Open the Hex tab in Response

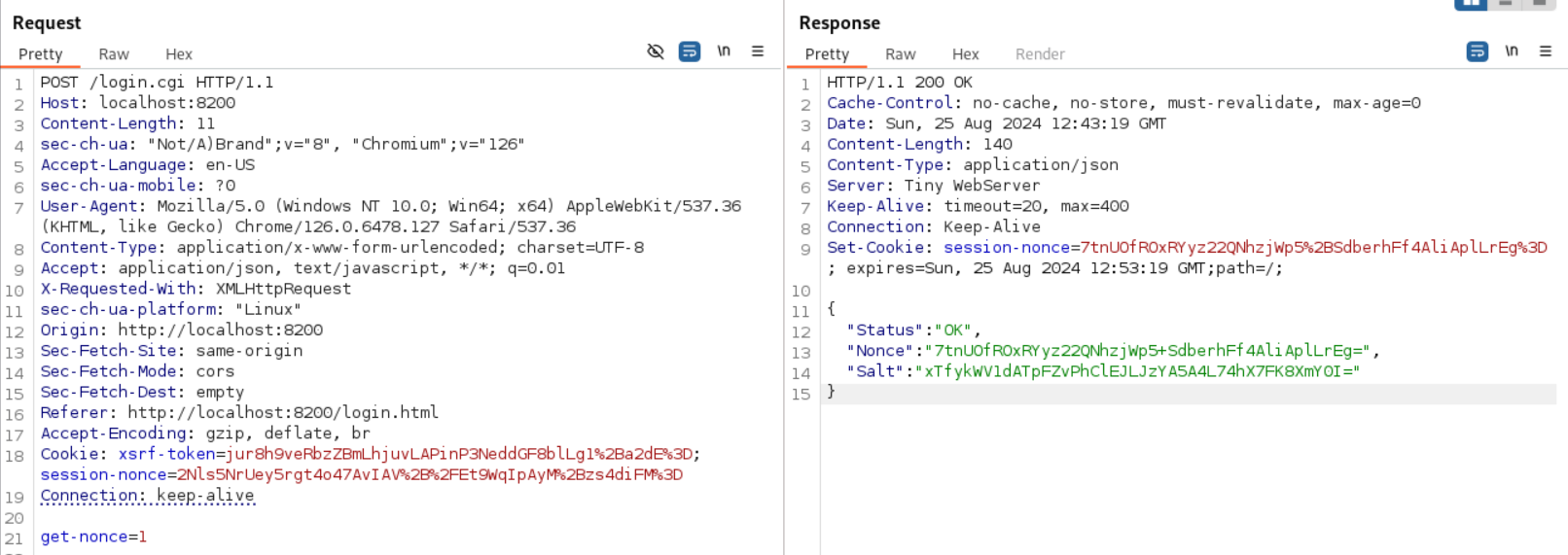[966, 54]
